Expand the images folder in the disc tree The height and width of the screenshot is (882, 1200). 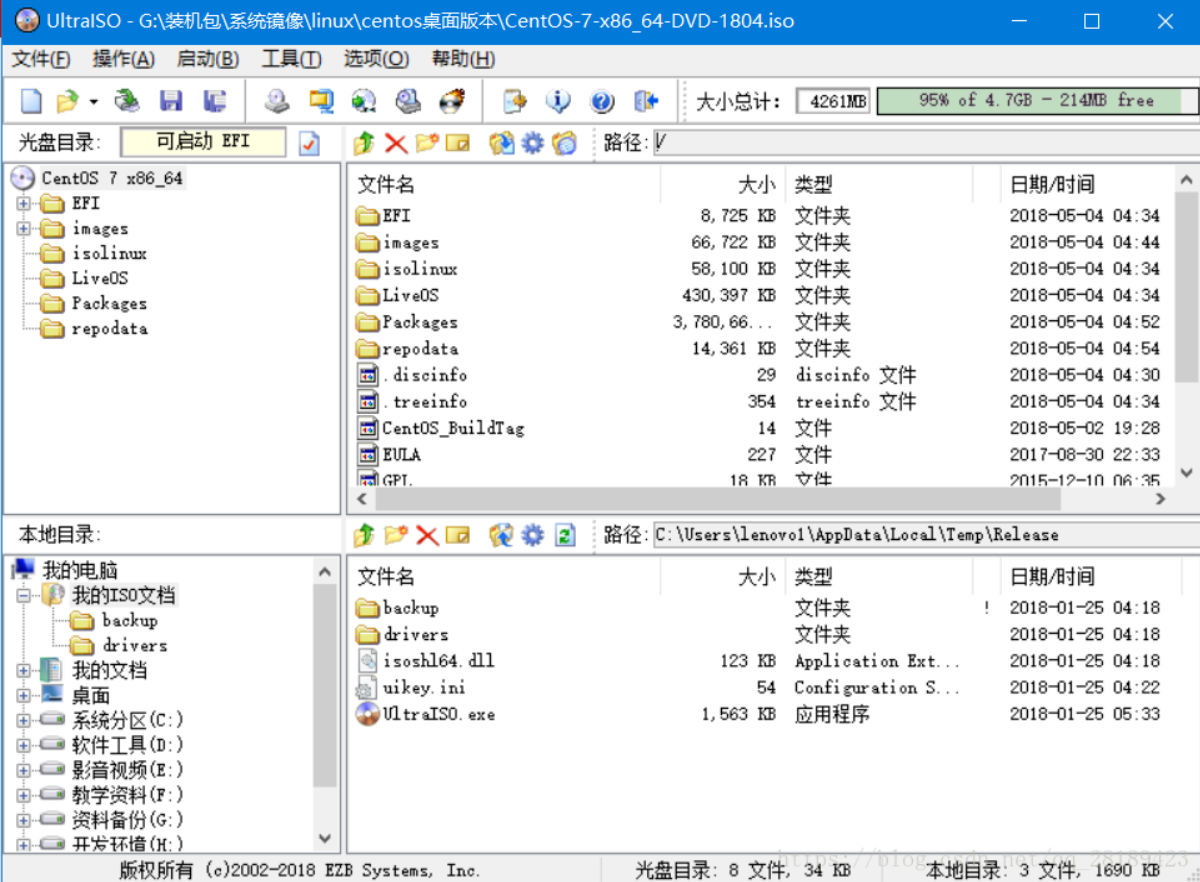[x=24, y=229]
